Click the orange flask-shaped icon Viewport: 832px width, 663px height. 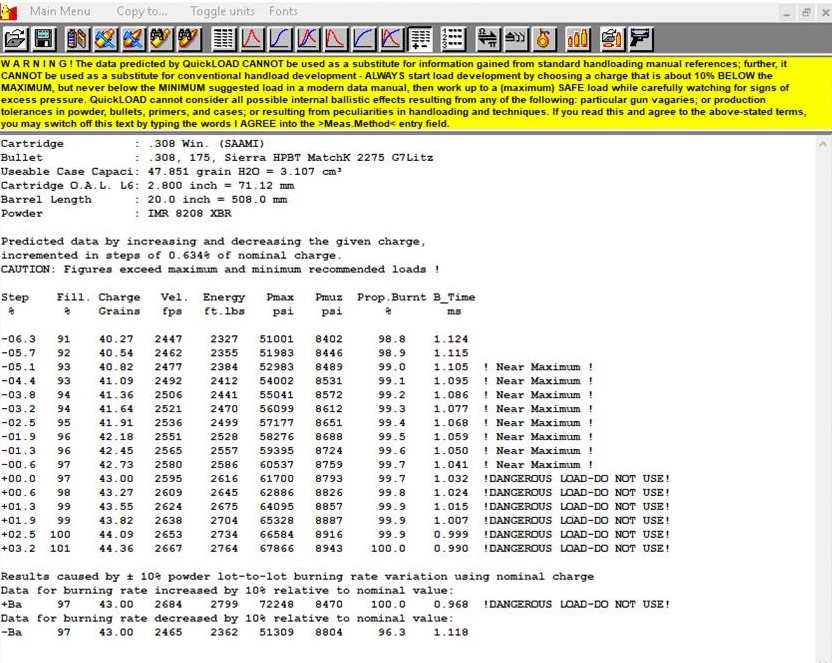pyautogui.click(x=543, y=39)
